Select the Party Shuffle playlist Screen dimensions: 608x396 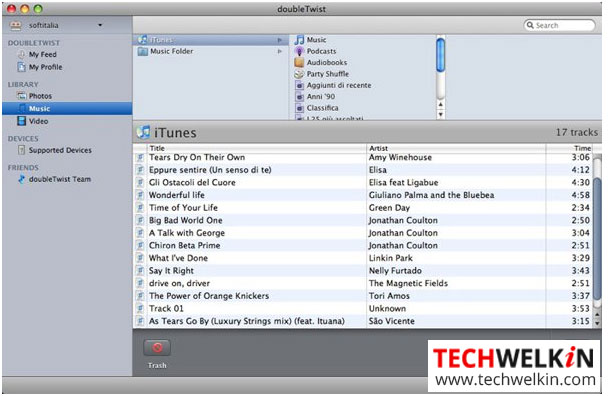(x=328, y=74)
